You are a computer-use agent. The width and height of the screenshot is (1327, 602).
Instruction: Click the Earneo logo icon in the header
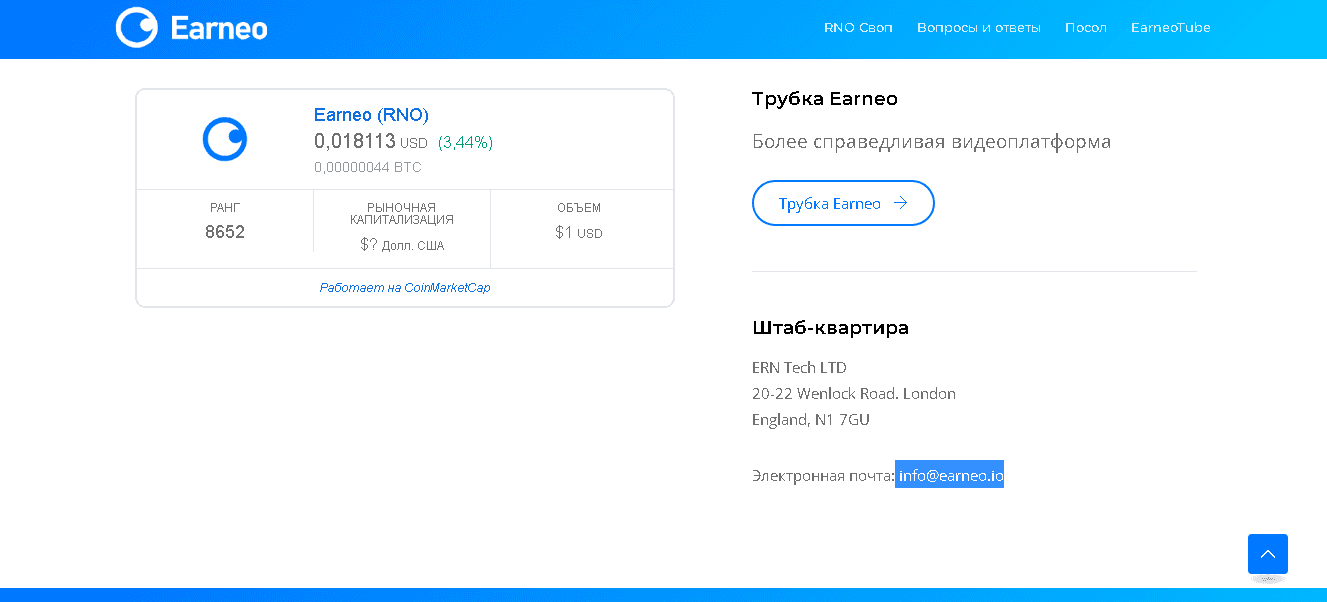pyautogui.click(x=139, y=28)
